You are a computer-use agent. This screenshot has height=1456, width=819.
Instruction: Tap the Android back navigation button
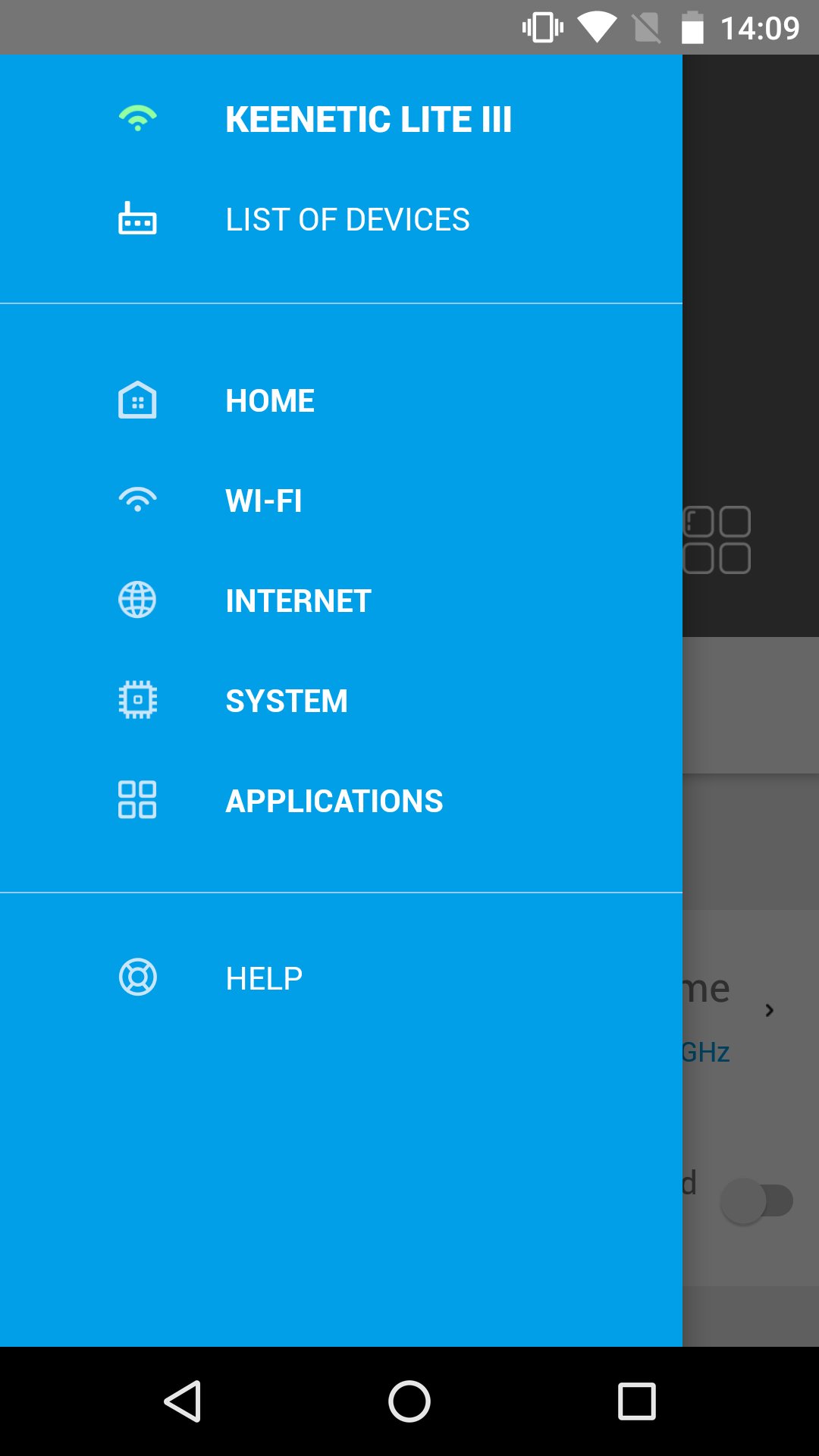pos(182,1401)
